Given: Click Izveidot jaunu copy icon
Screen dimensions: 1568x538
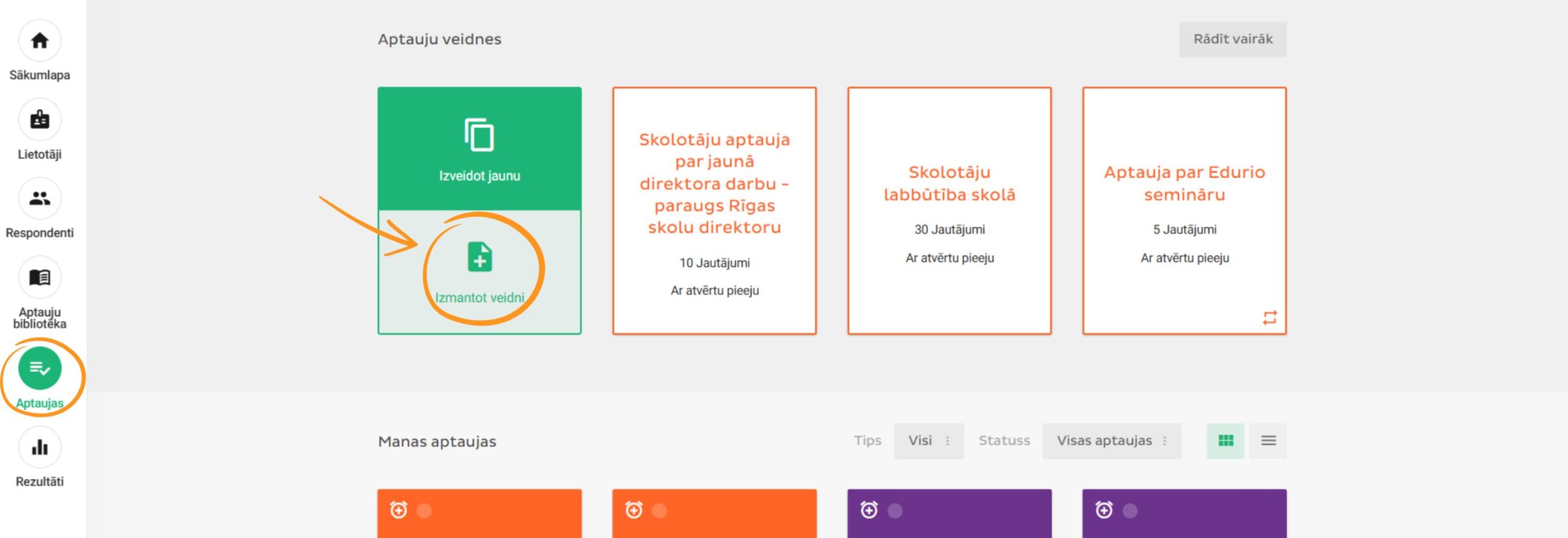Looking at the screenshot, I should coord(479,135).
